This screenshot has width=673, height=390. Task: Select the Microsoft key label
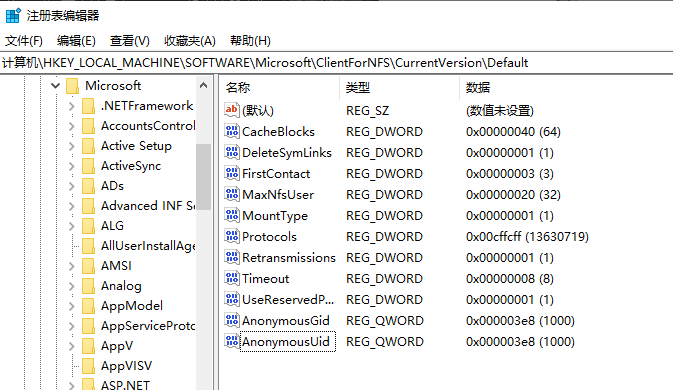click(113, 86)
